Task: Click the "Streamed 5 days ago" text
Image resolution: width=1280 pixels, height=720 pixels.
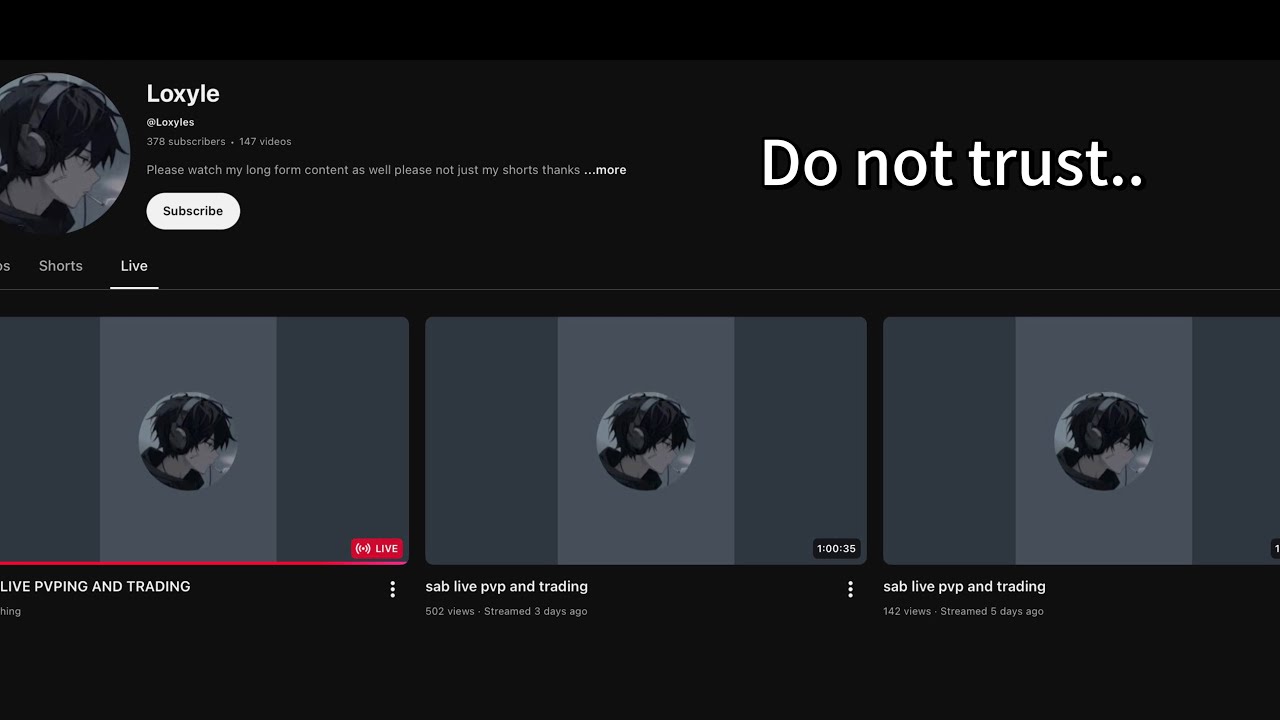Action: (x=992, y=611)
